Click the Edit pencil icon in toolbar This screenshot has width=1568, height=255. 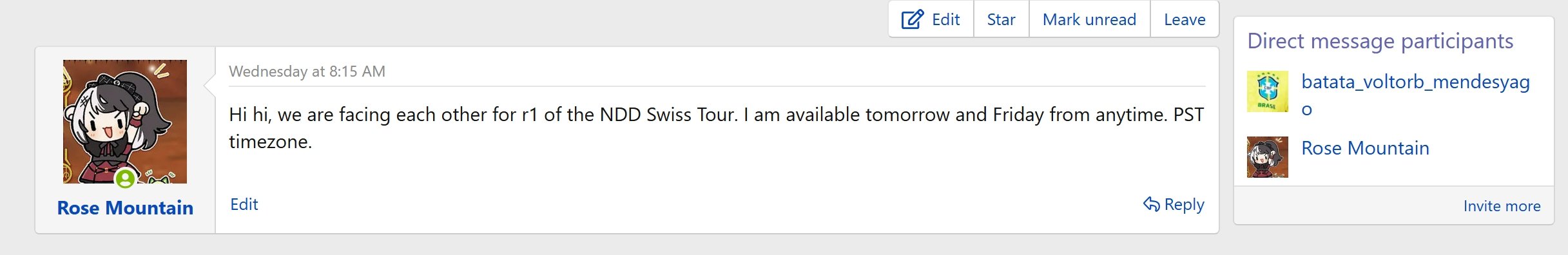[x=913, y=19]
